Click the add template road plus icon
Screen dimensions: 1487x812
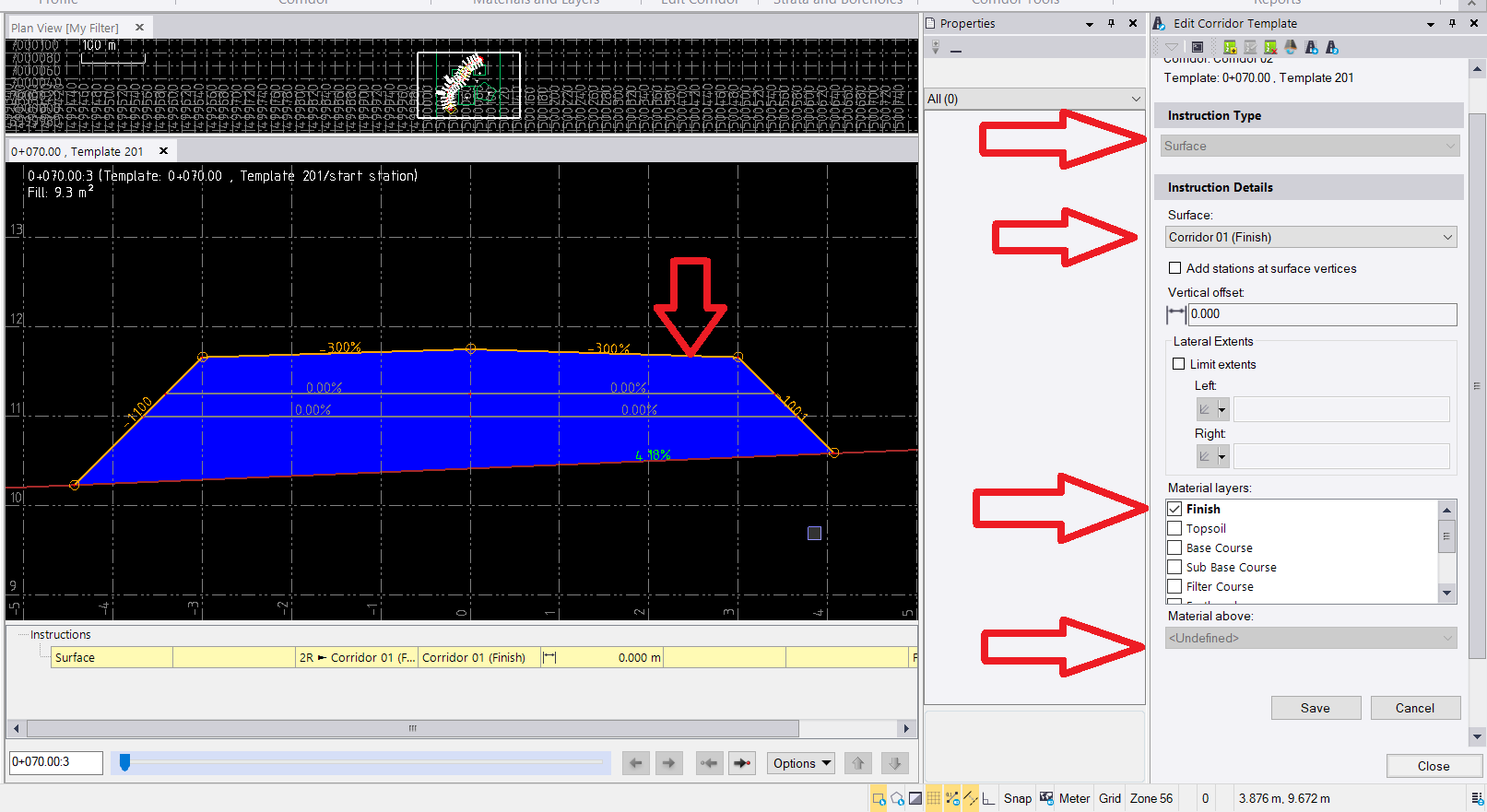pos(1311,47)
